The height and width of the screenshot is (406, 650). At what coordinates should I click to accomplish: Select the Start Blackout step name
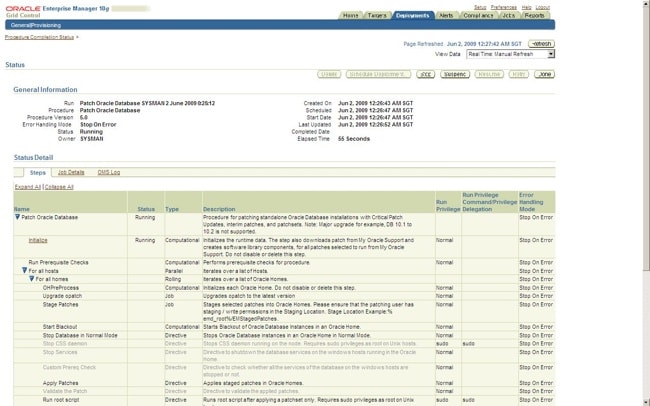(60, 327)
